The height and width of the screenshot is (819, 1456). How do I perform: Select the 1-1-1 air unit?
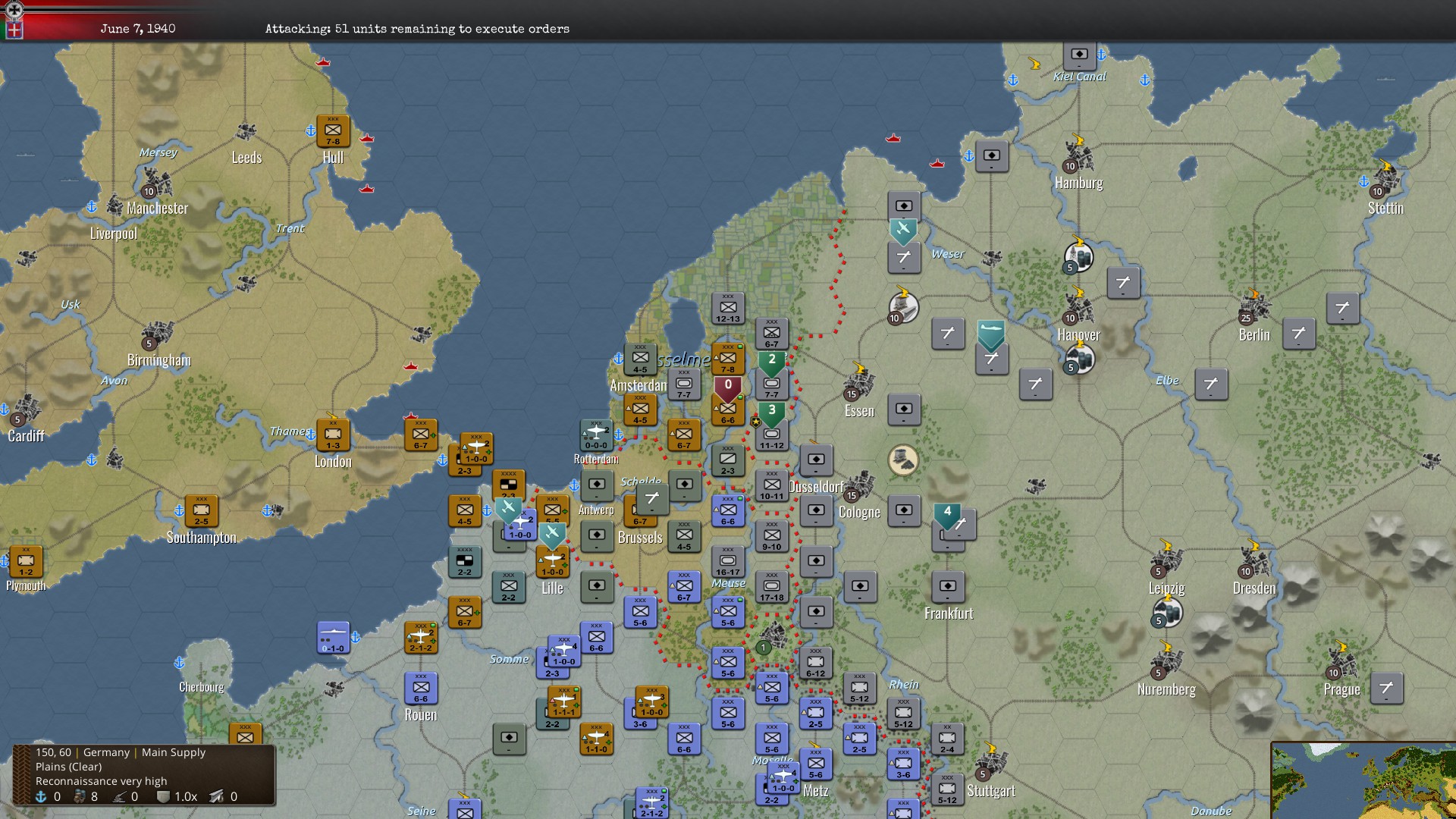(564, 703)
